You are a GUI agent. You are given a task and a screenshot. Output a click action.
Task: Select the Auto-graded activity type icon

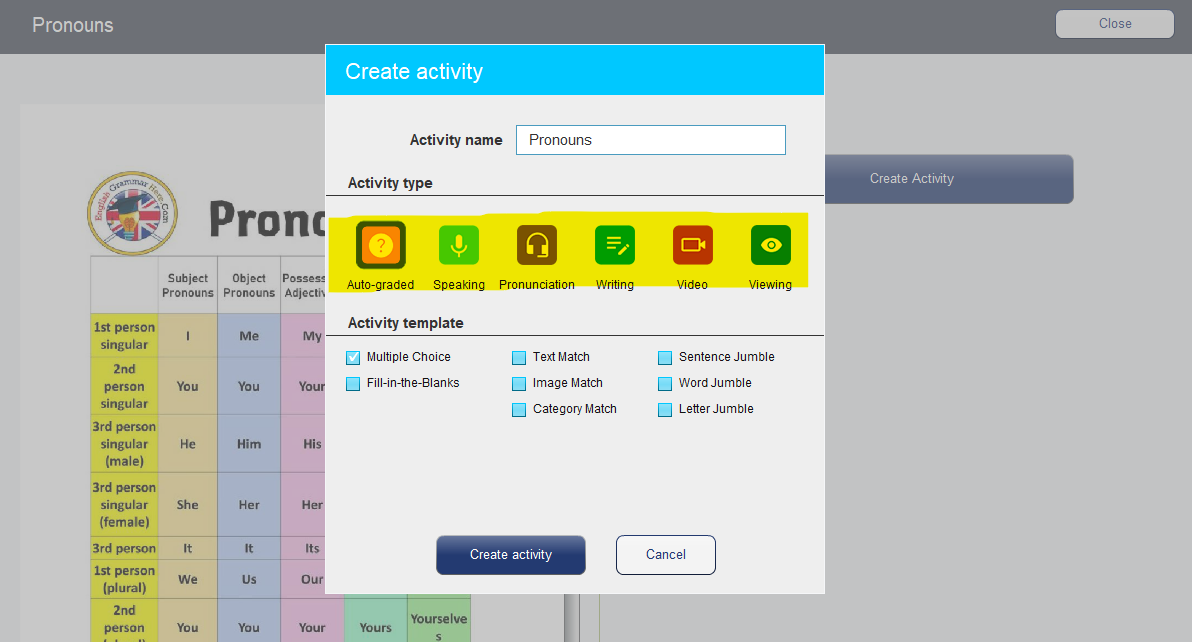coord(380,245)
